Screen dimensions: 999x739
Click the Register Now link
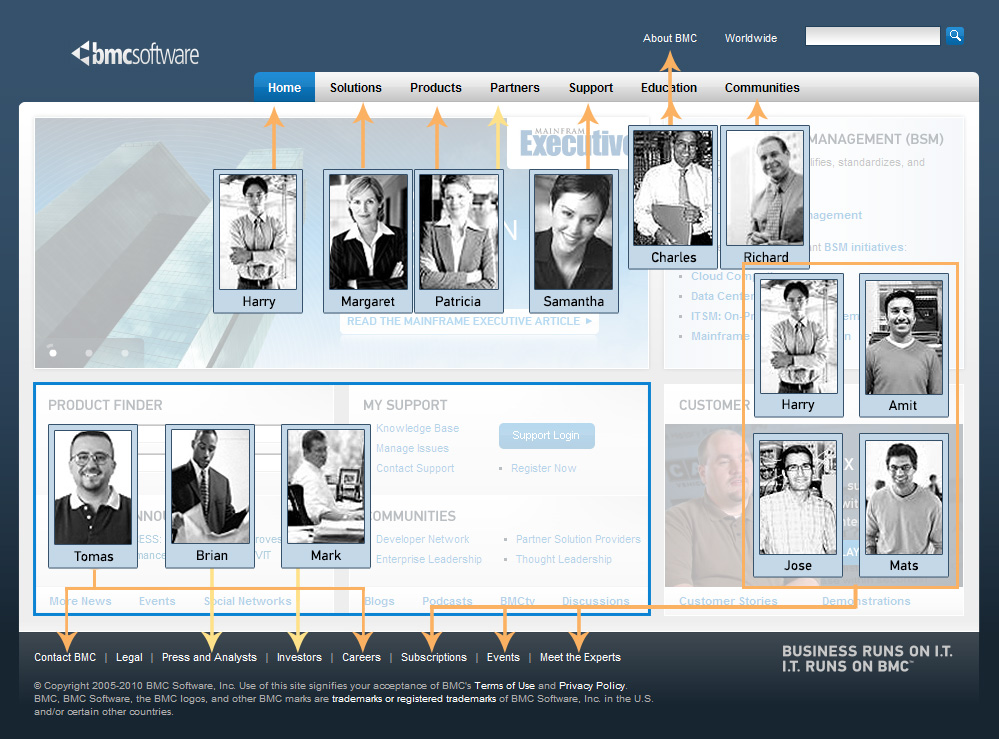point(543,468)
